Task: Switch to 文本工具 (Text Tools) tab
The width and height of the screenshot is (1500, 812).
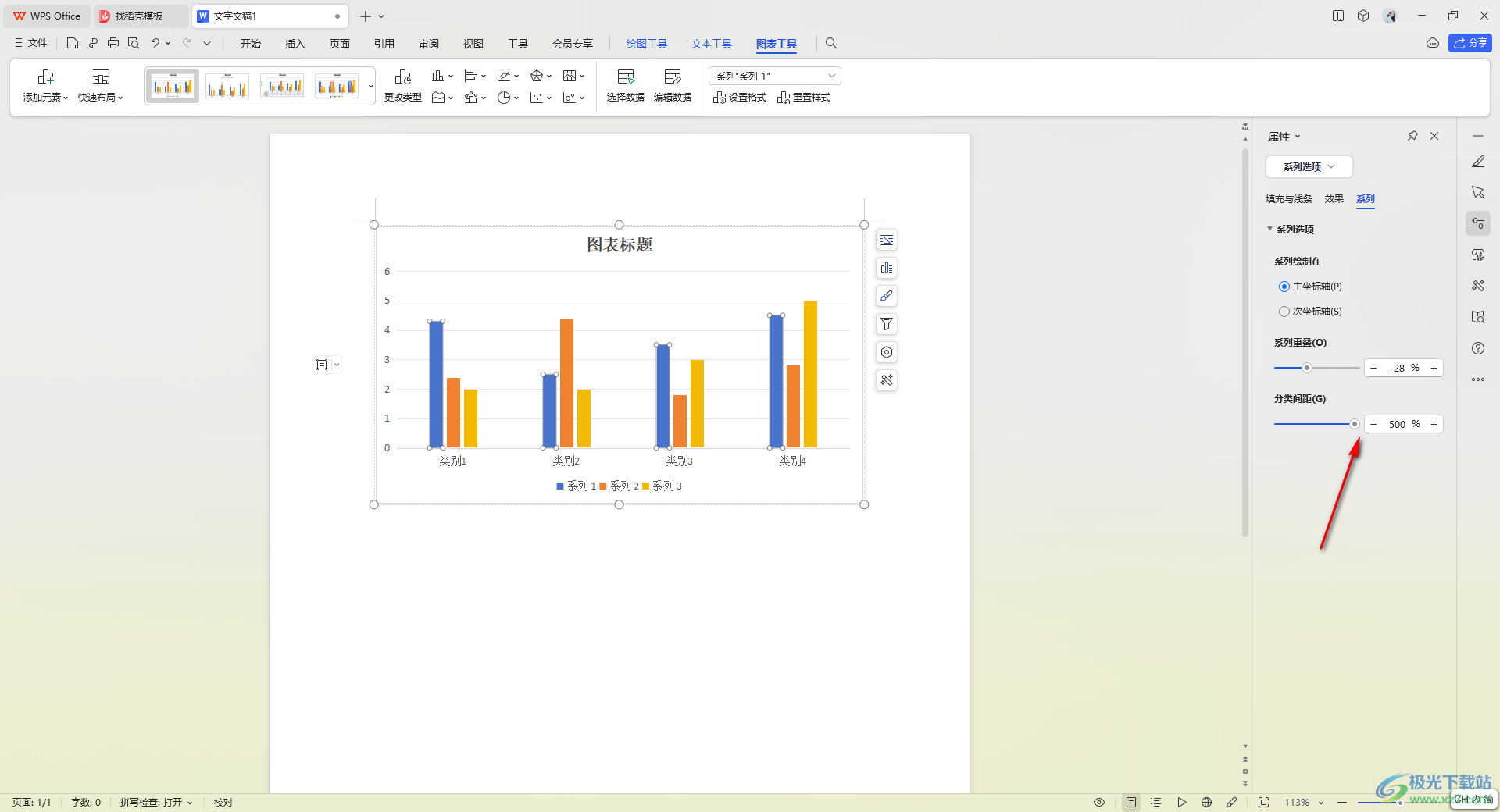Action: [712, 44]
